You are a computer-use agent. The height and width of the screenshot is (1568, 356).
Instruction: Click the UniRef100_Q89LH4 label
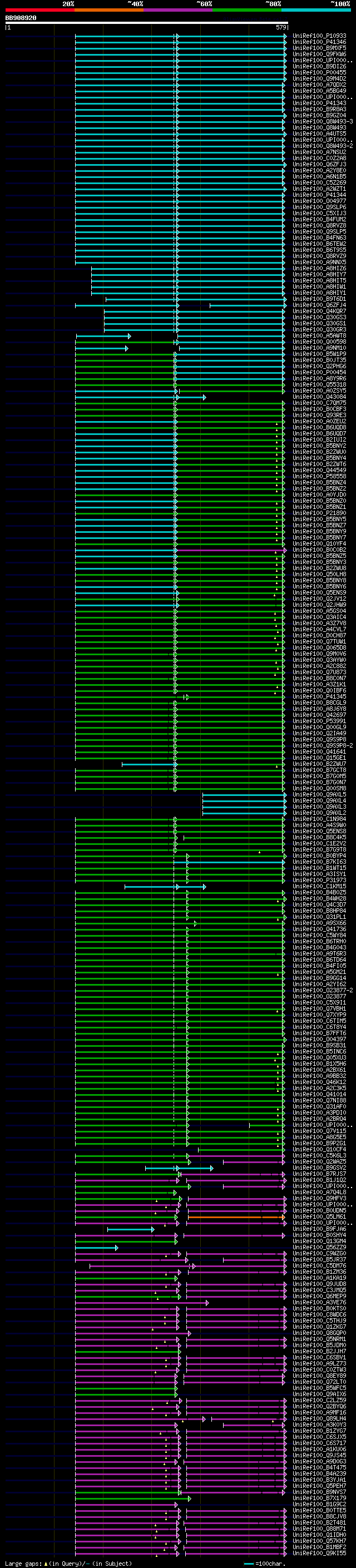[x=319, y=1419]
